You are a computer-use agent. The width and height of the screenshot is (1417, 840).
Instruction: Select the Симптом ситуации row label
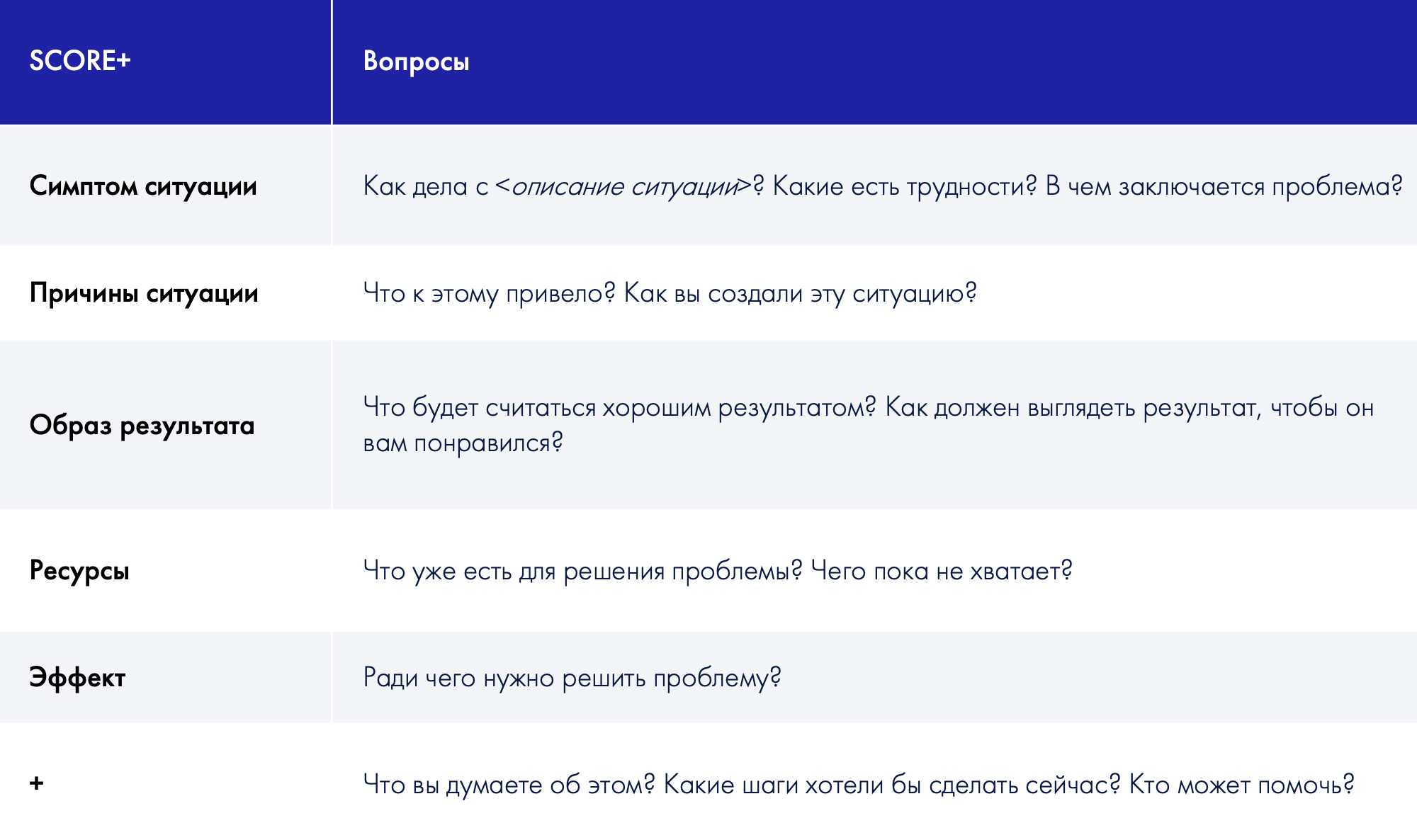coord(143,186)
